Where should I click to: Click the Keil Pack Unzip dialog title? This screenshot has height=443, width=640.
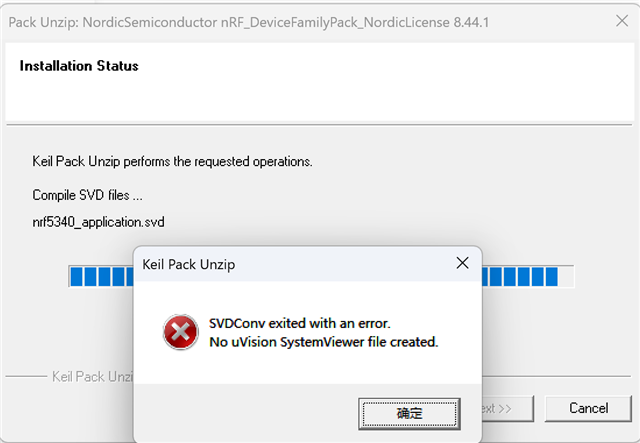(189, 265)
